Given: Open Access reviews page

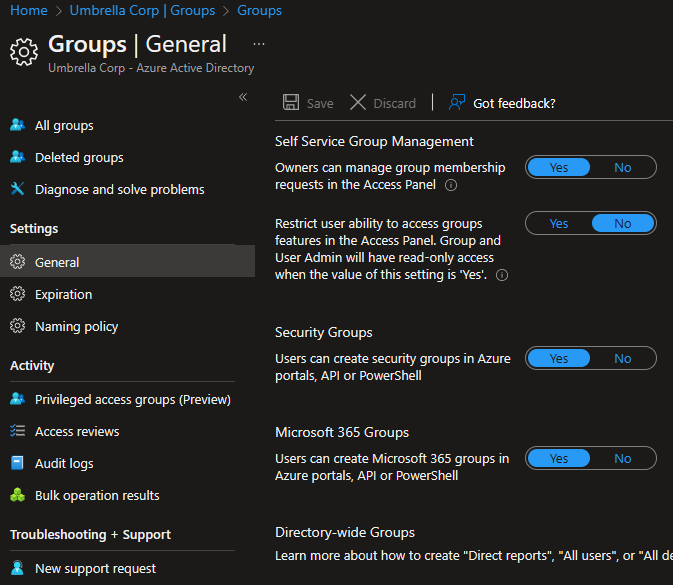Looking at the screenshot, I should tap(127, 431).
